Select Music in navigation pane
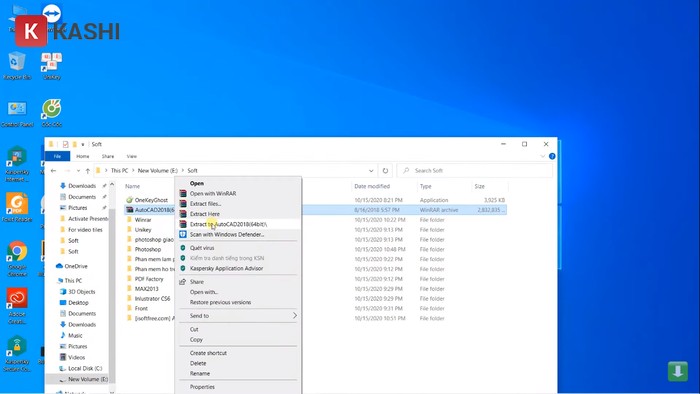The height and width of the screenshot is (394, 700). tap(75, 336)
